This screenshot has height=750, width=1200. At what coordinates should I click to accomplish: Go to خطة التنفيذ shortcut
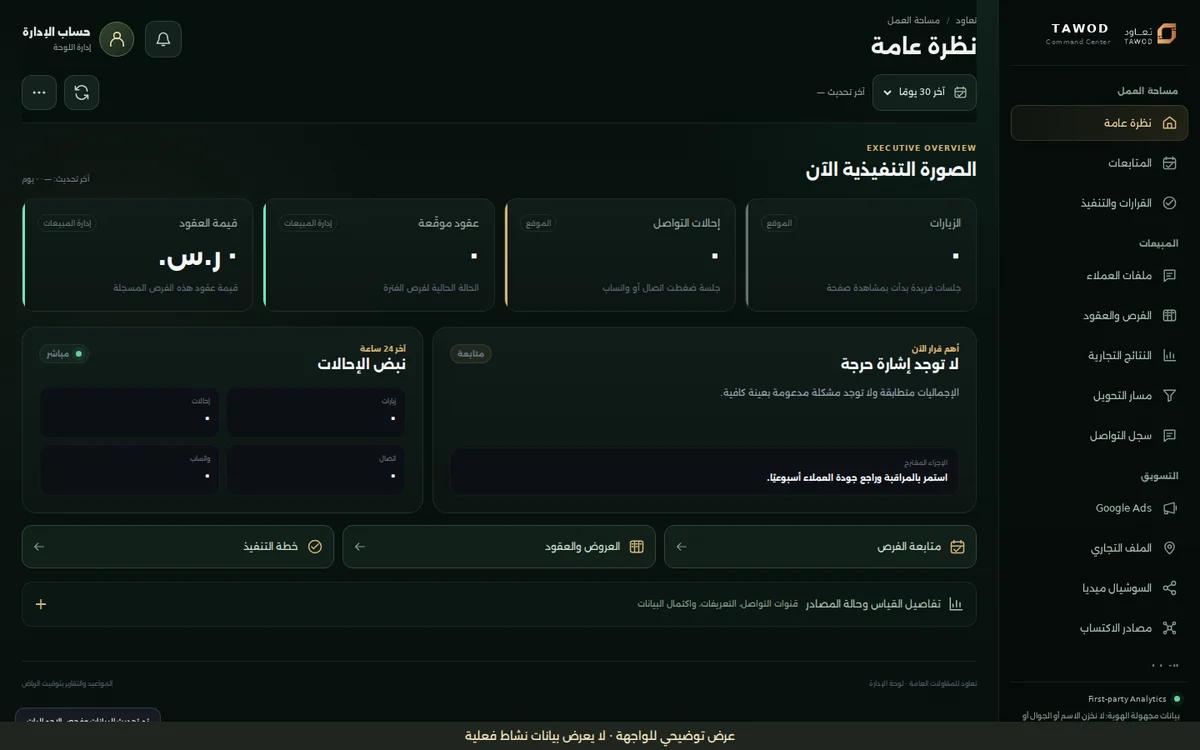(x=178, y=547)
